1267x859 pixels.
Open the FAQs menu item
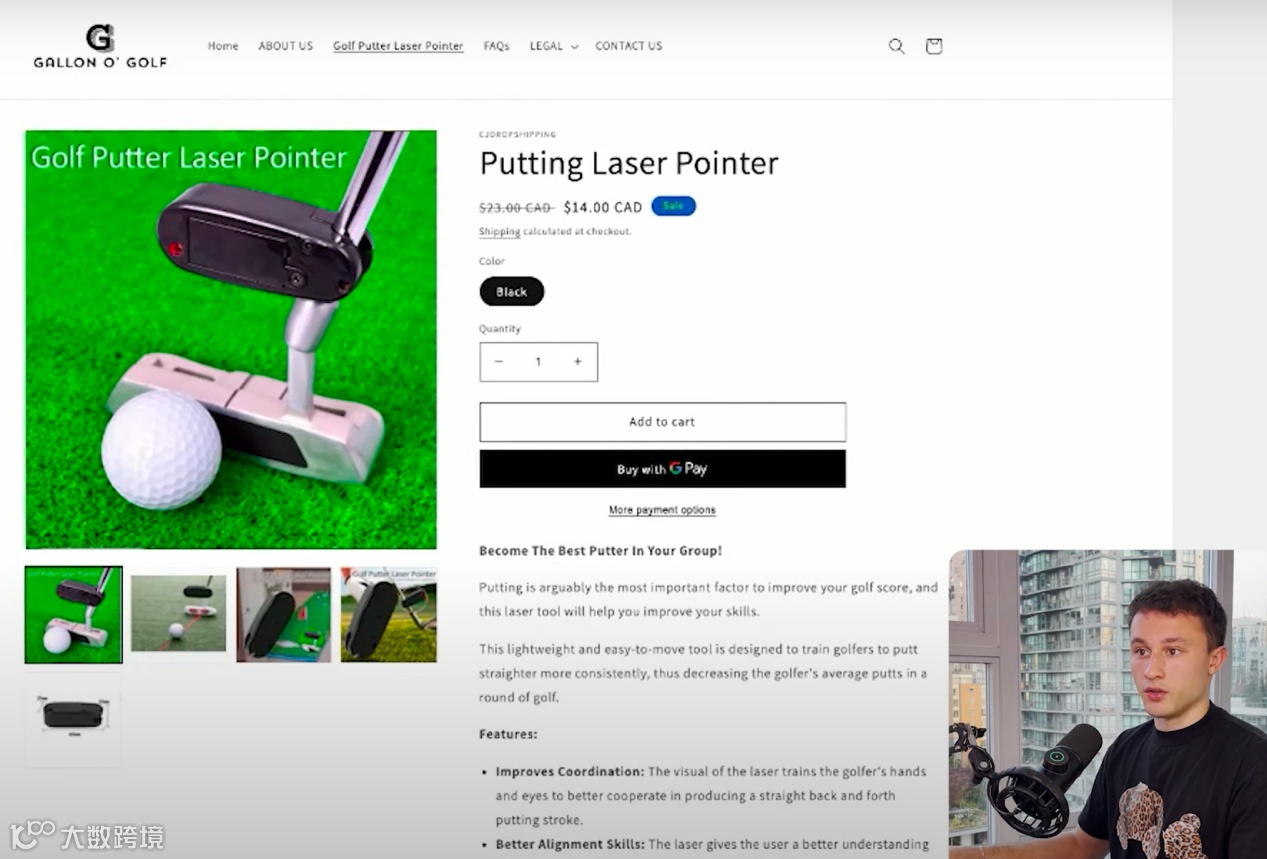pos(496,46)
